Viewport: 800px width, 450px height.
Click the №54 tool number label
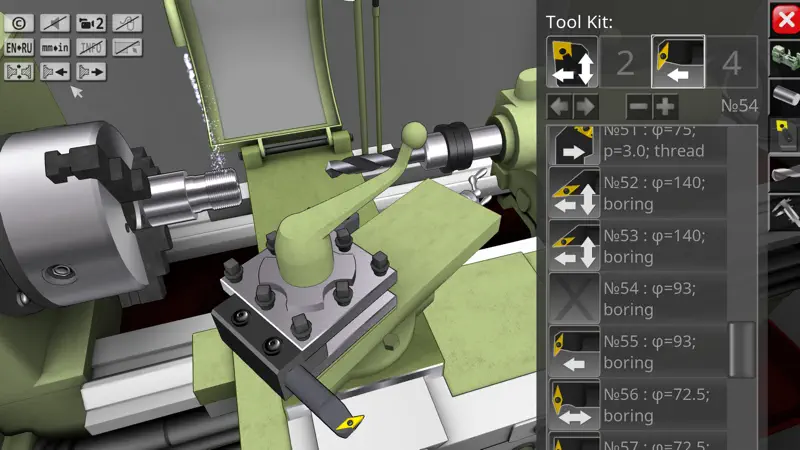(x=739, y=106)
